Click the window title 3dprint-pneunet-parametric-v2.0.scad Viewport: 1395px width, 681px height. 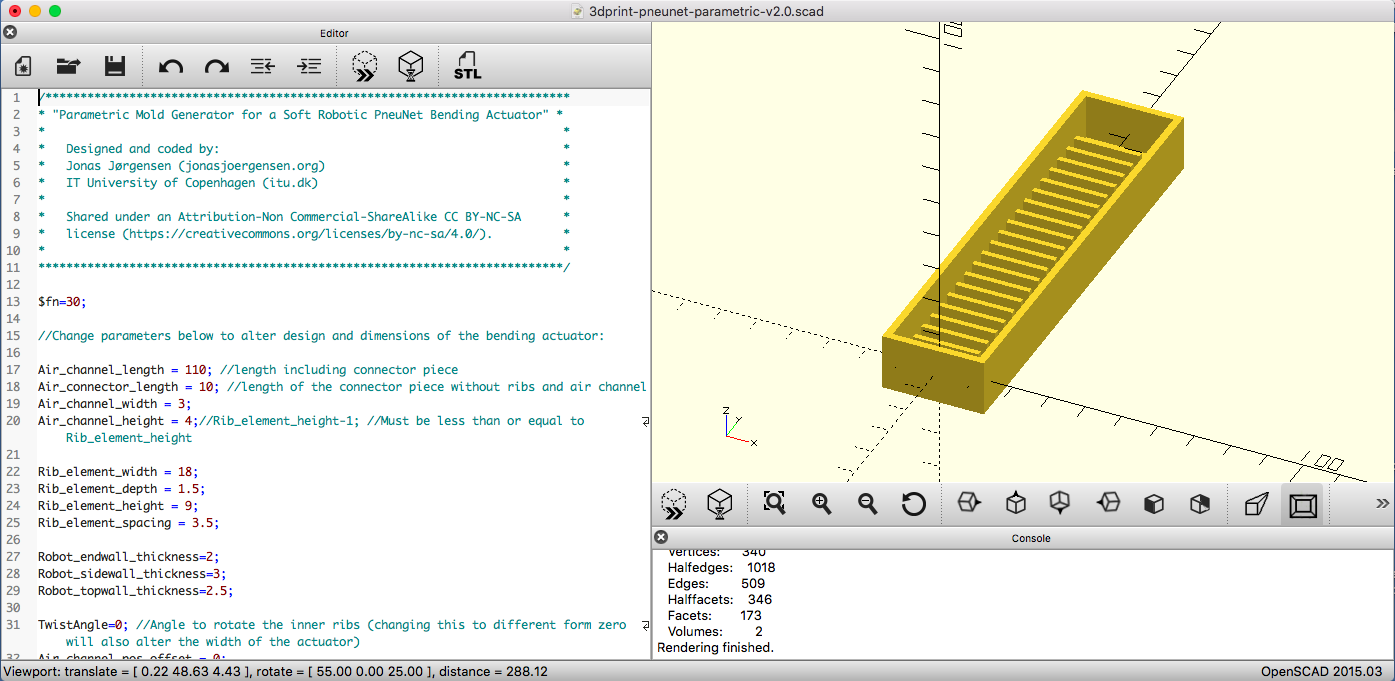point(706,11)
